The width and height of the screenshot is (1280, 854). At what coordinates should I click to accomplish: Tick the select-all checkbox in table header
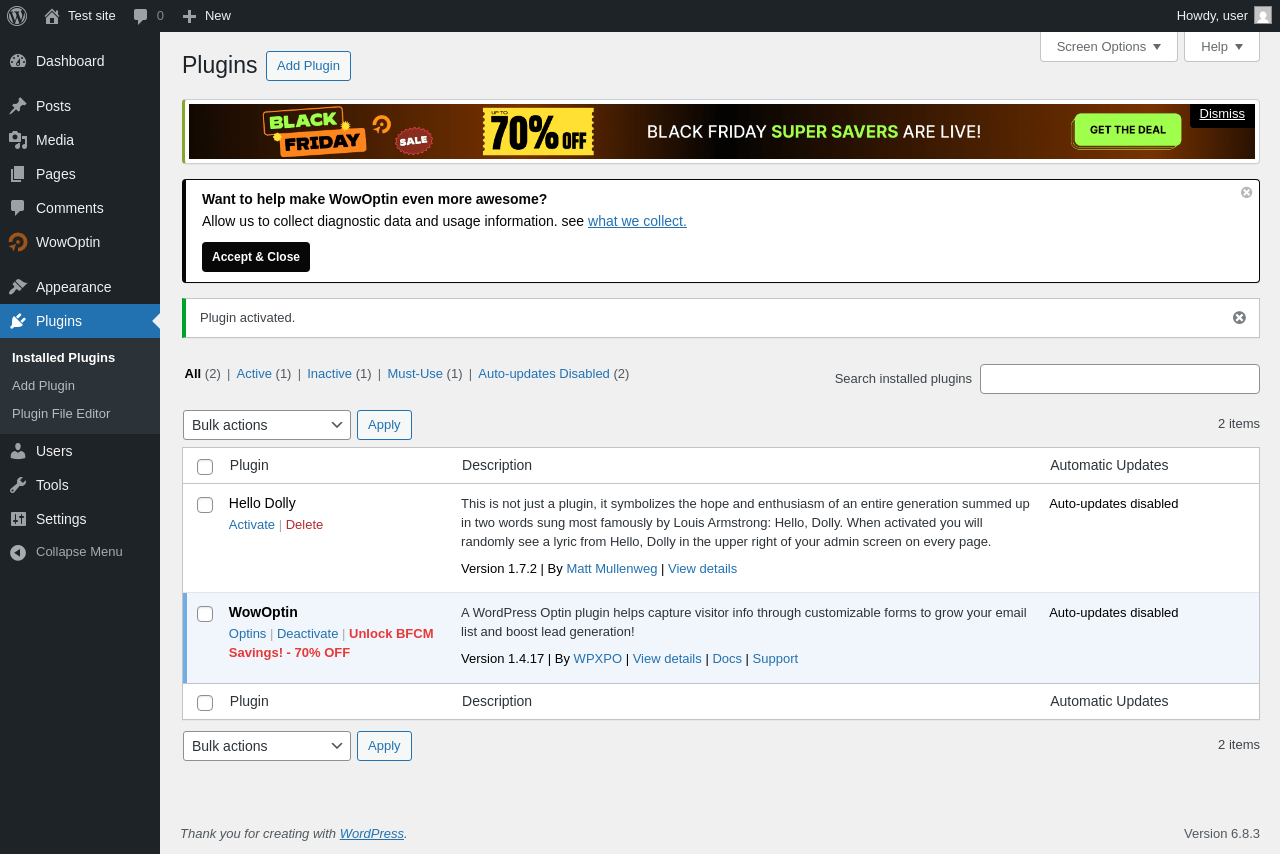[x=205, y=467]
